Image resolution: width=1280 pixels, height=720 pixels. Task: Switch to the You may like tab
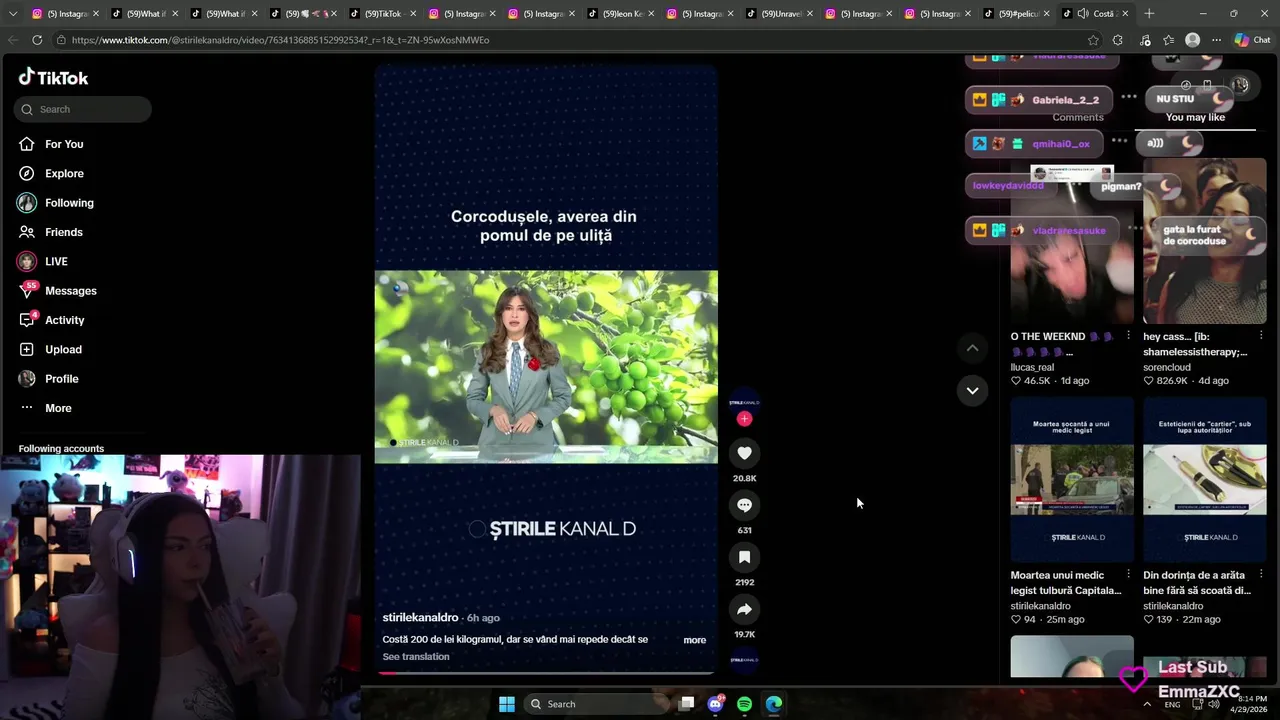tap(1195, 118)
